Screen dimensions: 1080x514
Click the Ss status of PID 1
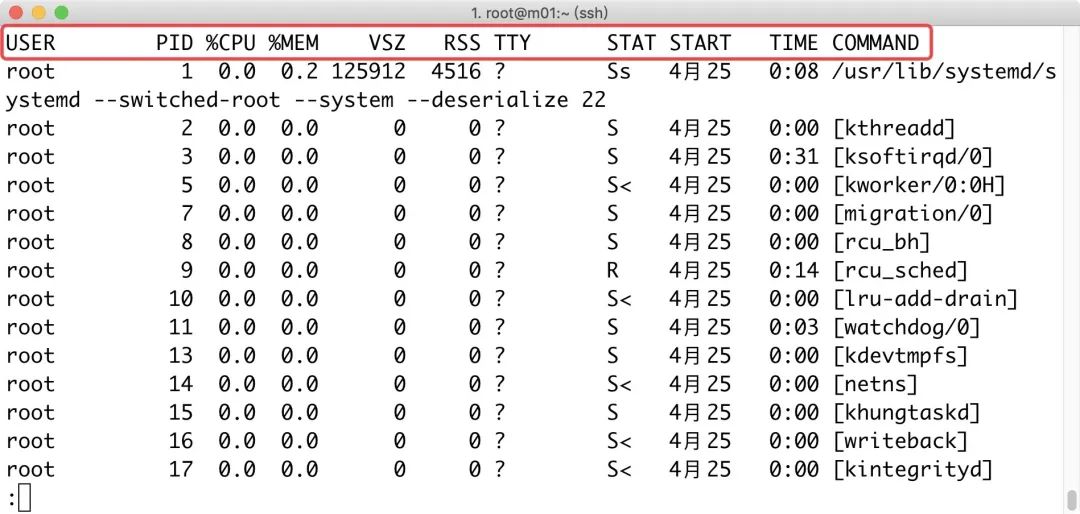(619, 71)
